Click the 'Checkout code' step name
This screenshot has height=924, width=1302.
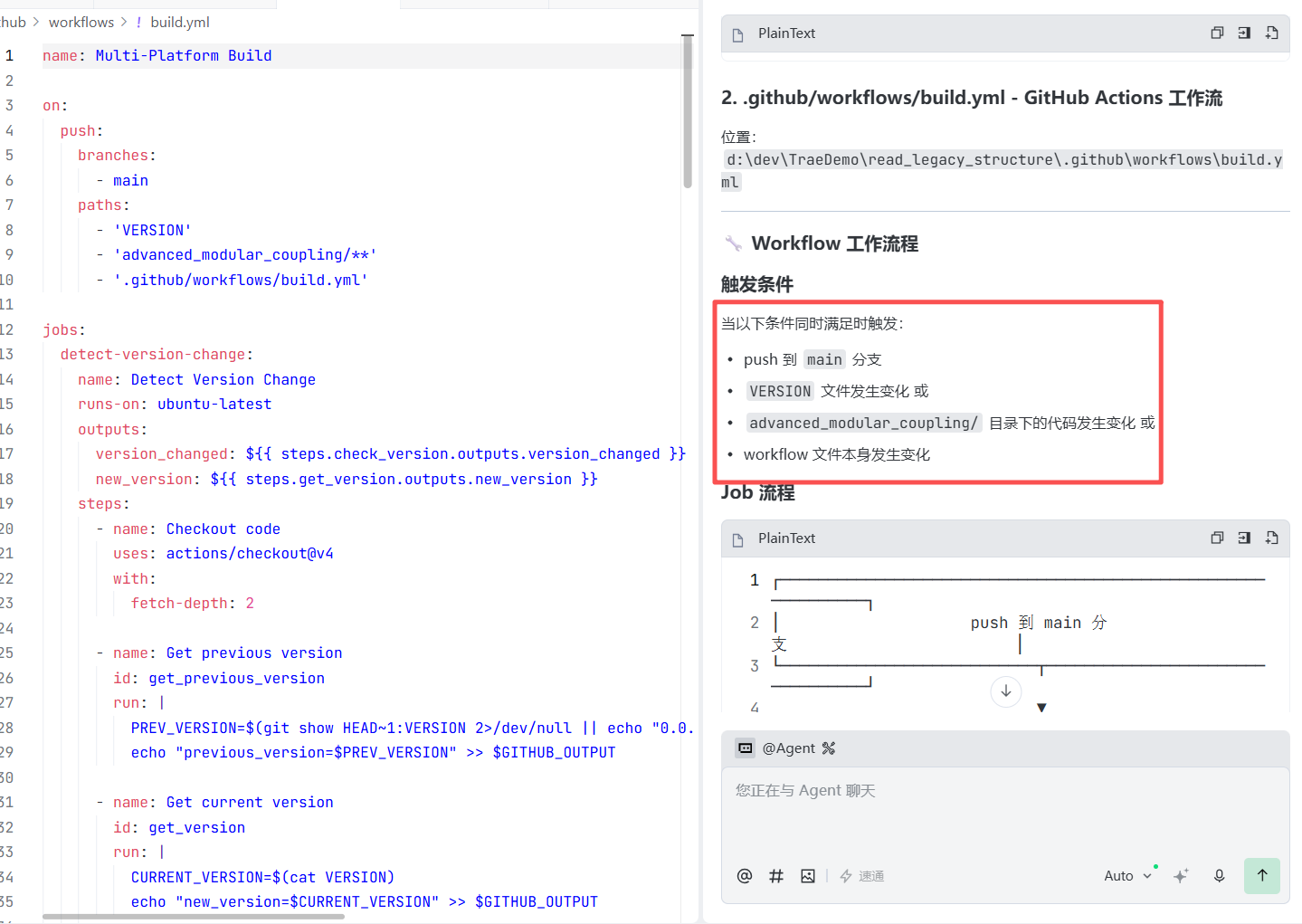point(223,529)
